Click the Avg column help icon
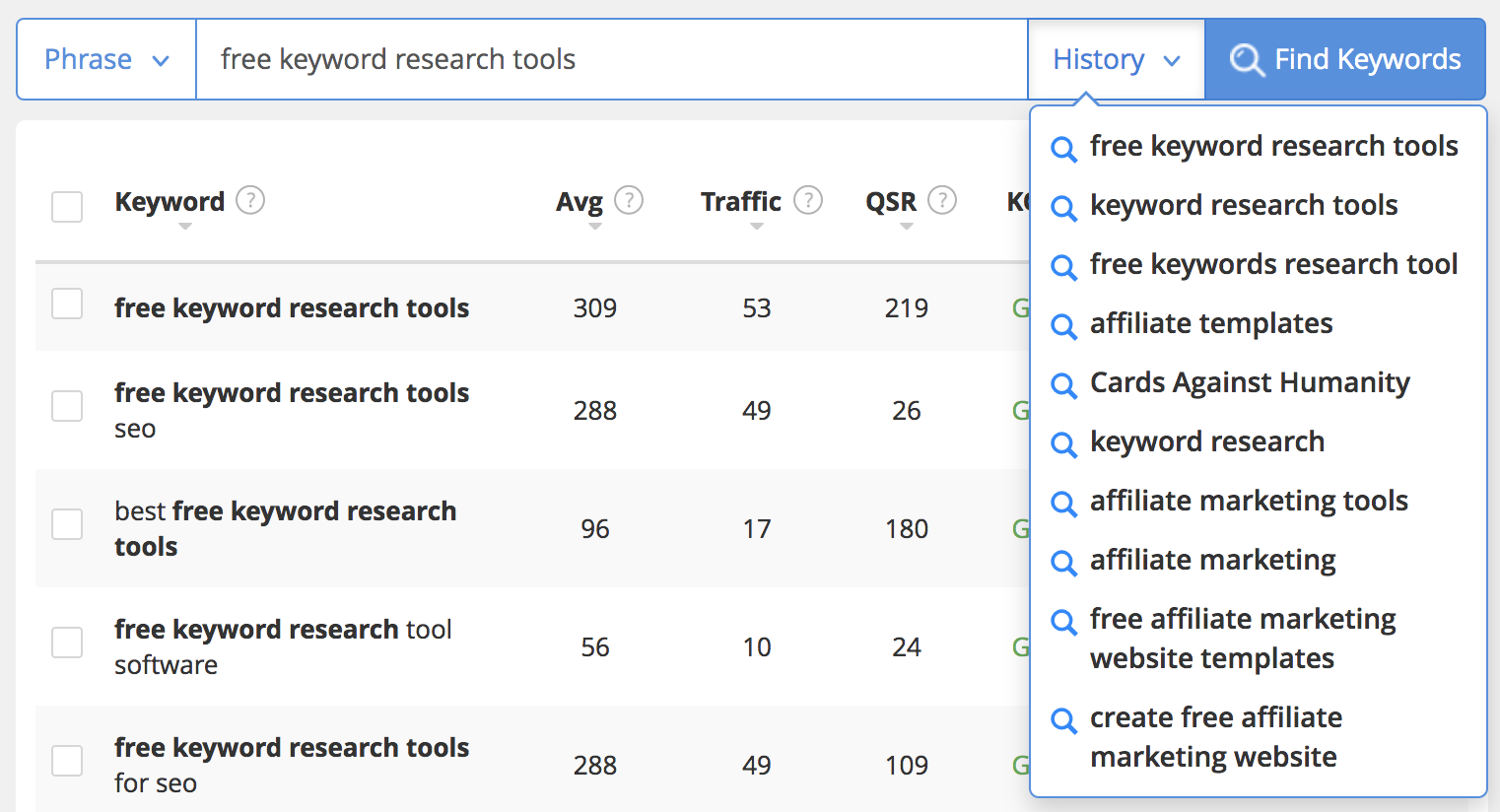The height and width of the screenshot is (812, 1500). click(x=629, y=201)
